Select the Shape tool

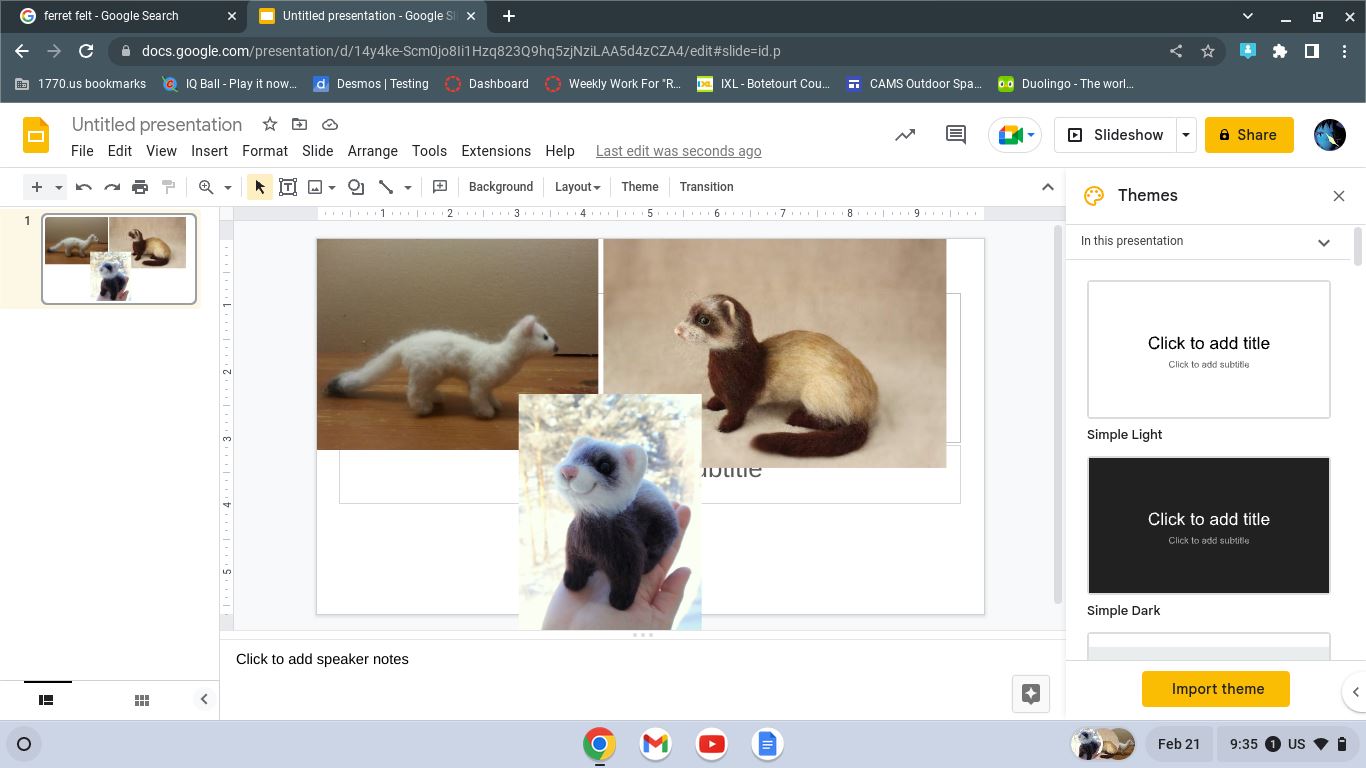point(356,187)
